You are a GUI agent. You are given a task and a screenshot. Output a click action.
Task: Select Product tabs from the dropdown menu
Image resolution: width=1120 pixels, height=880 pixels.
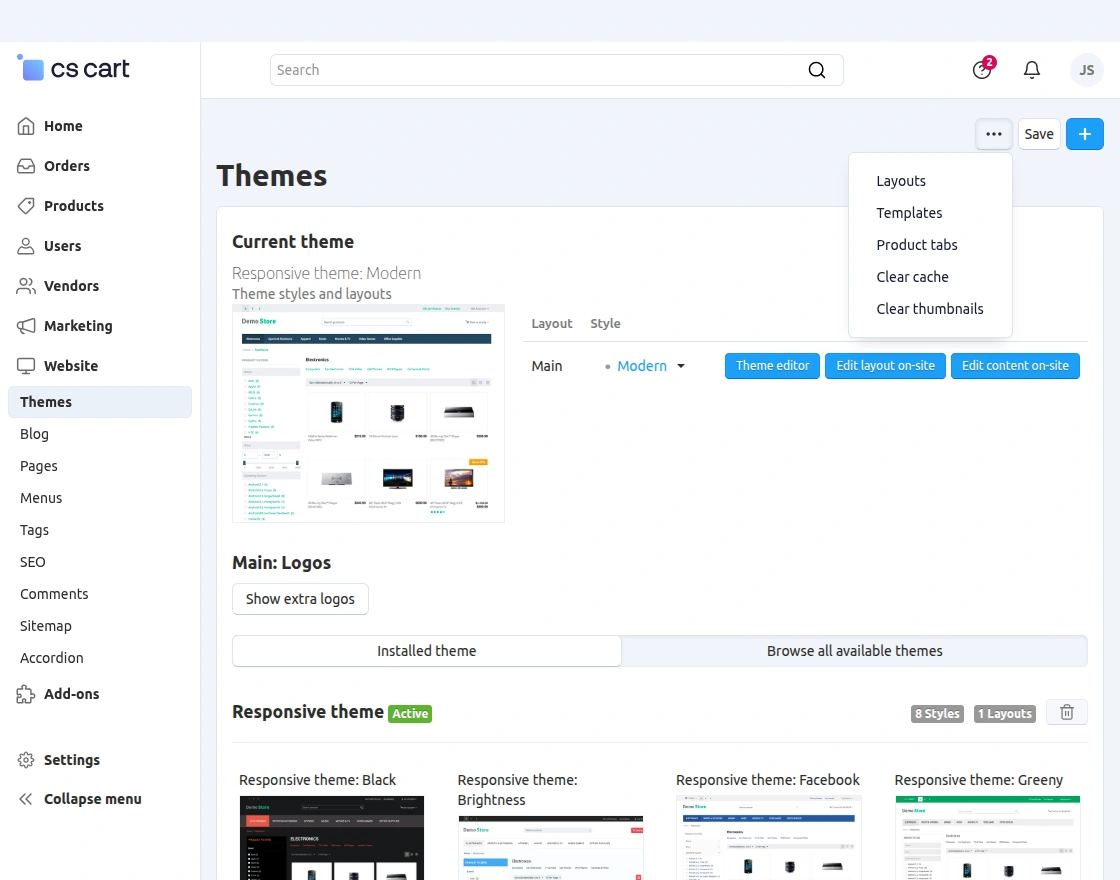[916, 245]
